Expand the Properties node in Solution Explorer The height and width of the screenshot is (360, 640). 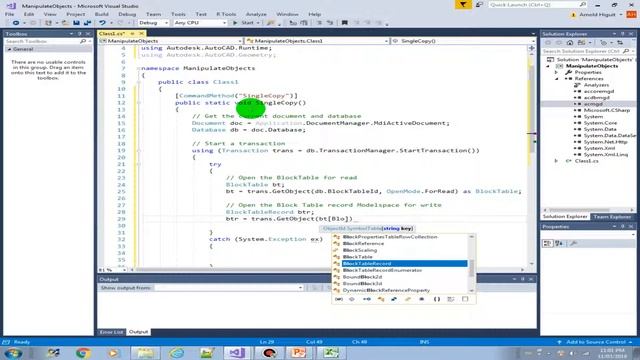click(556, 72)
